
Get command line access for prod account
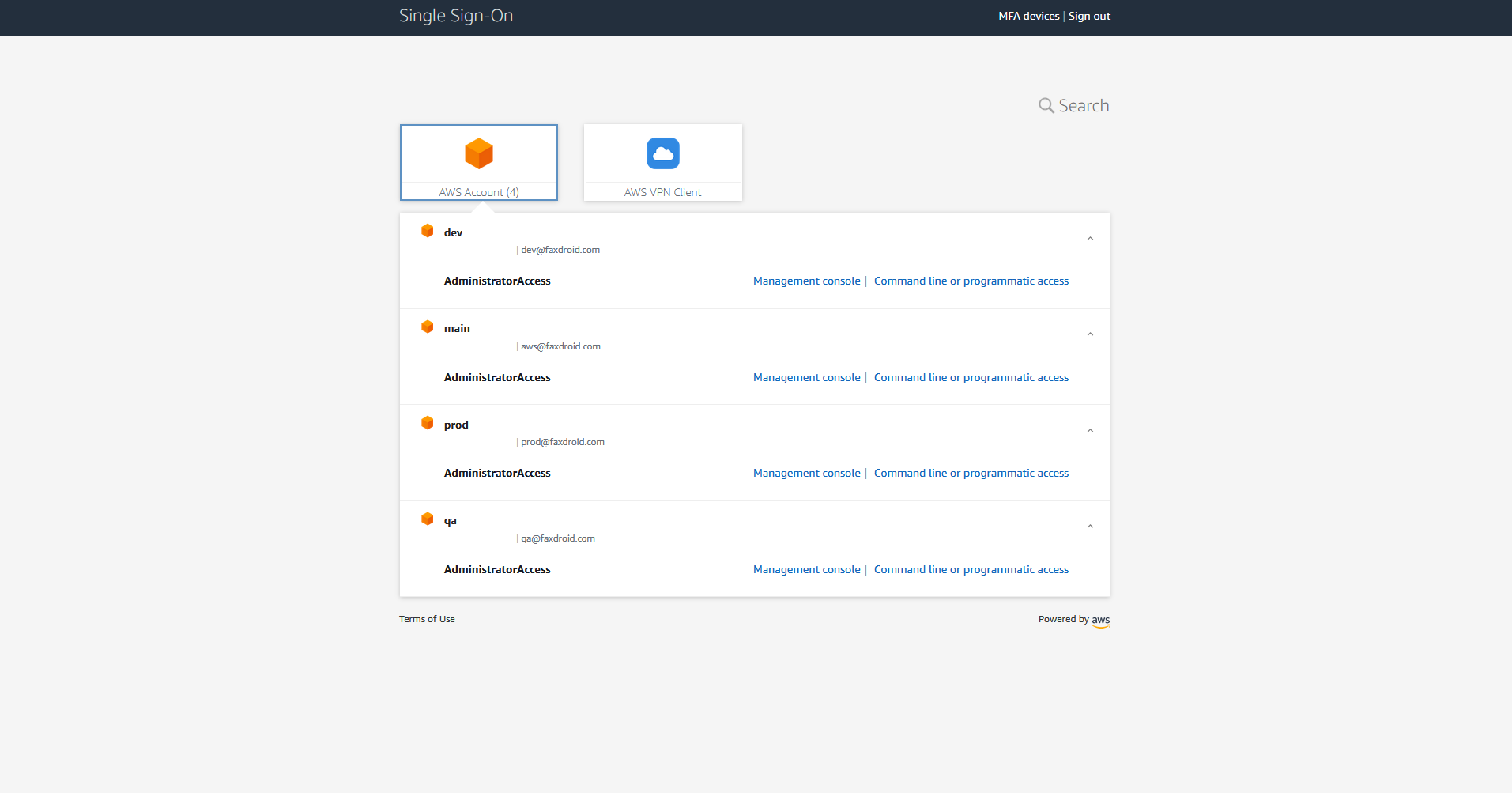971,473
